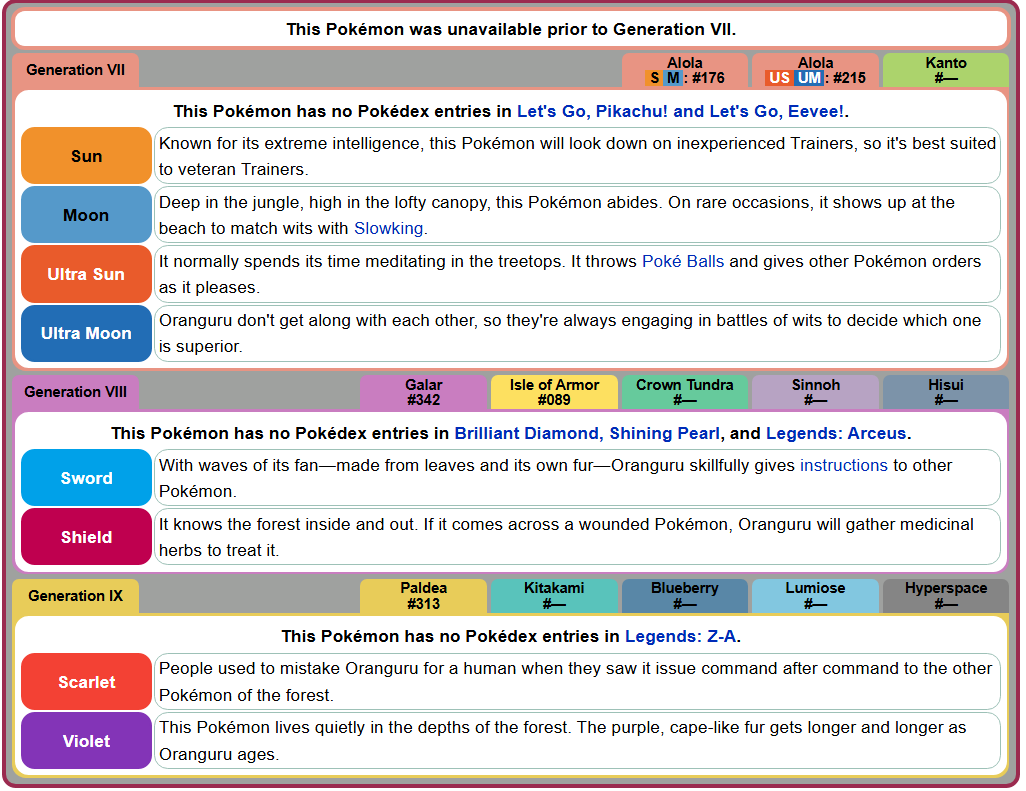Screen dimensions: 1026x791
Task: Click the Sword entry about waves of its fan
Action: 577,478
